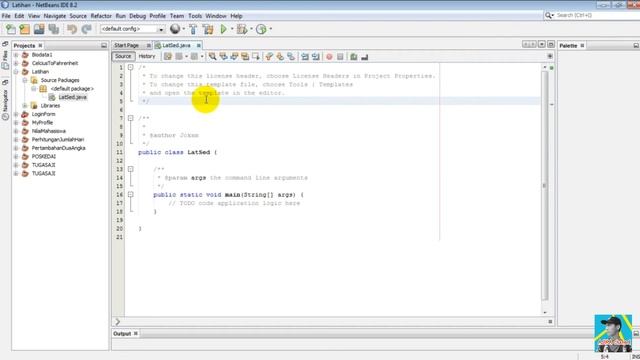Toggle Bookmark on current line
Viewport: 640px width, 360px height.
pyautogui.click(x=291, y=57)
